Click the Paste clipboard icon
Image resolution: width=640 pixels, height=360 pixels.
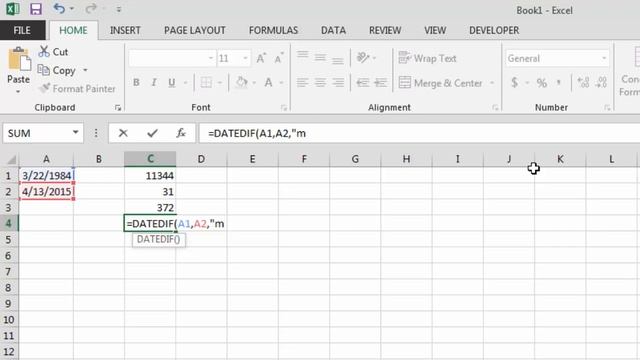19,60
